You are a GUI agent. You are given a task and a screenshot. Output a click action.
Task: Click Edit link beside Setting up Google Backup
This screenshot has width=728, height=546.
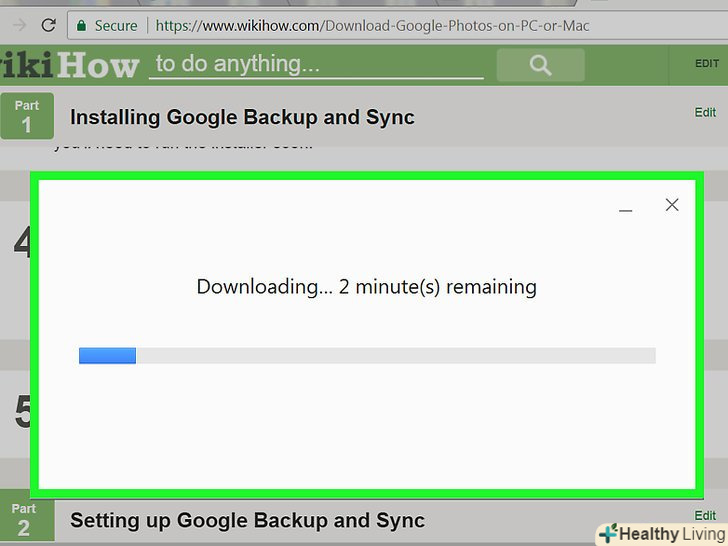click(705, 515)
